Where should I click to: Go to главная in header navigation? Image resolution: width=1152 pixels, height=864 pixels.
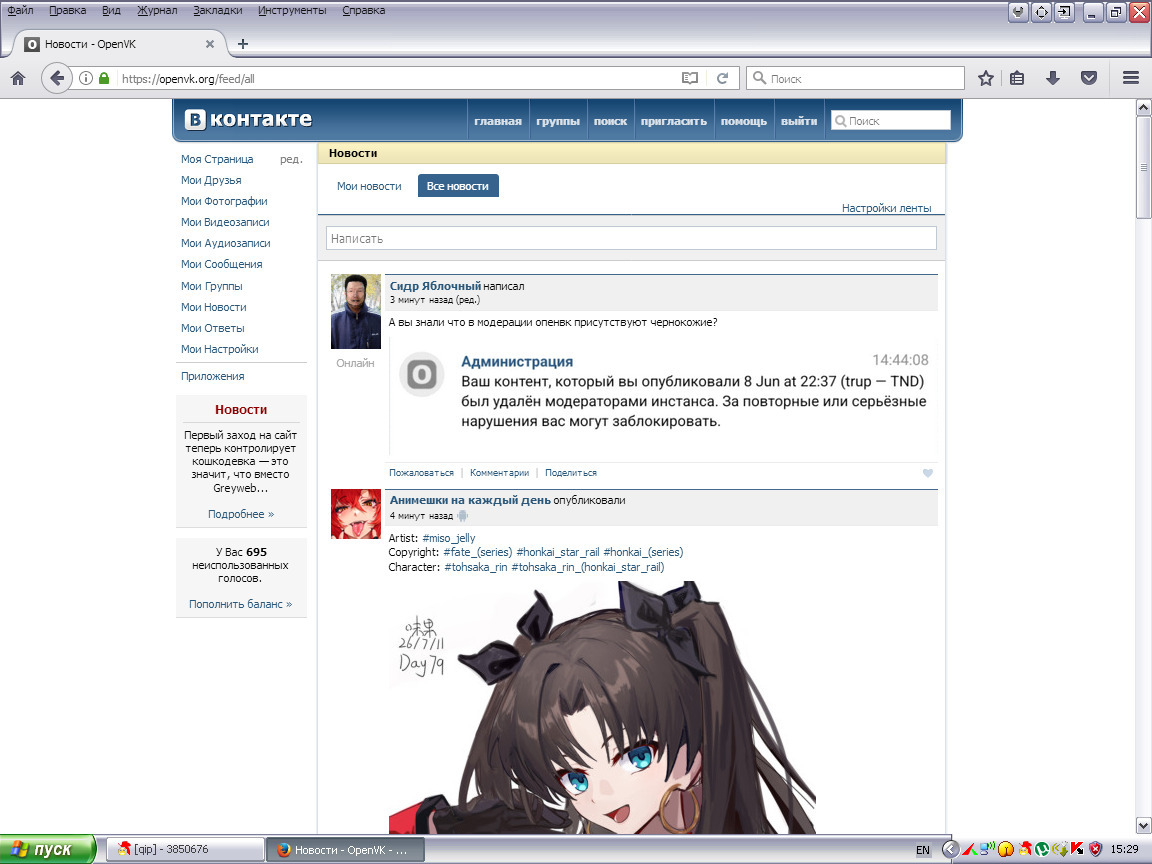(497, 121)
